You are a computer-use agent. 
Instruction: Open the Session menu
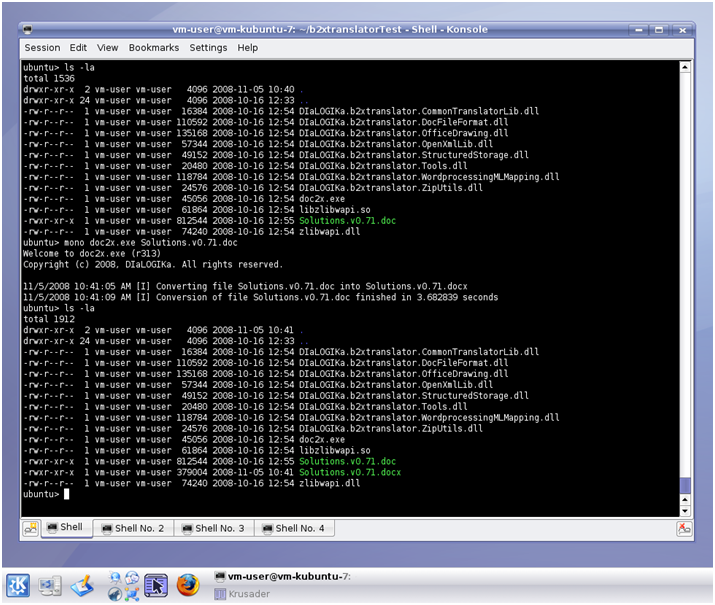tap(42, 47)
